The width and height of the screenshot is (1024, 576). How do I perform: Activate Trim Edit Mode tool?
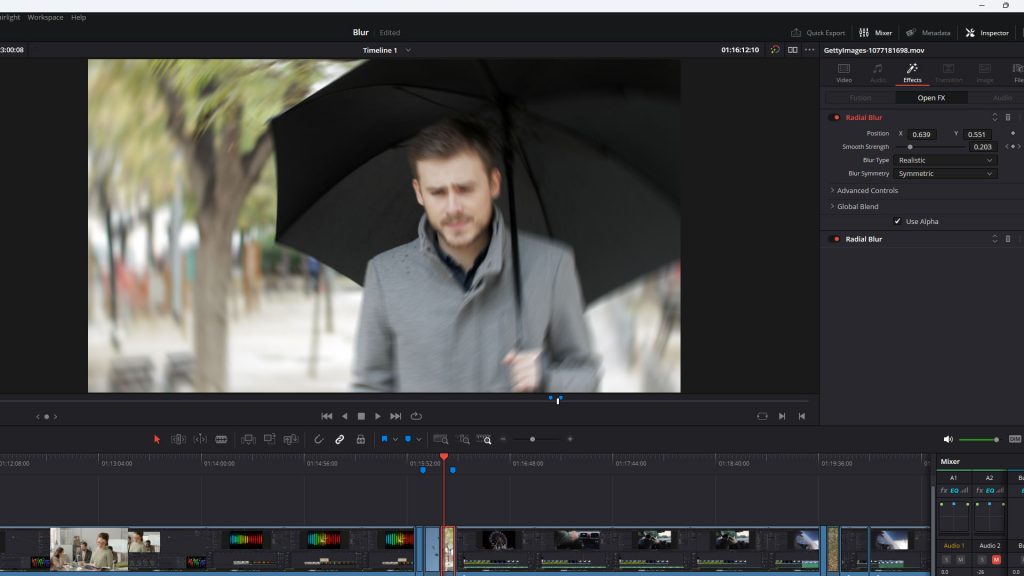pyautogui.click(x=178, y=440)
